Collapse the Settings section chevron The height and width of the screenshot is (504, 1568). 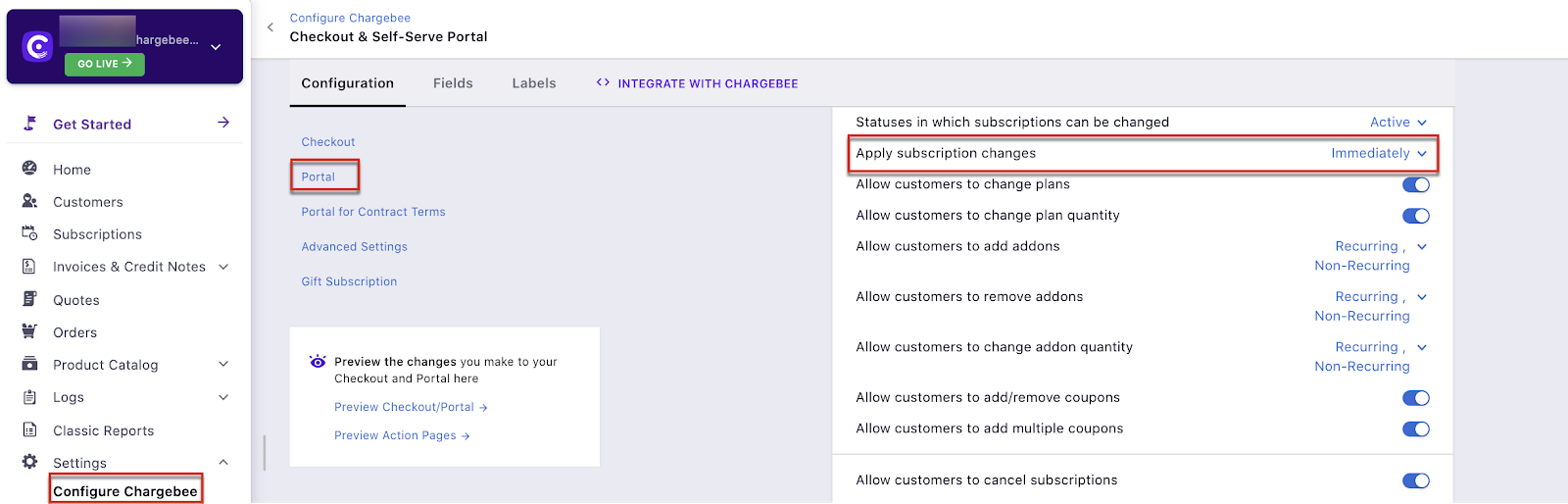(223, 462)
